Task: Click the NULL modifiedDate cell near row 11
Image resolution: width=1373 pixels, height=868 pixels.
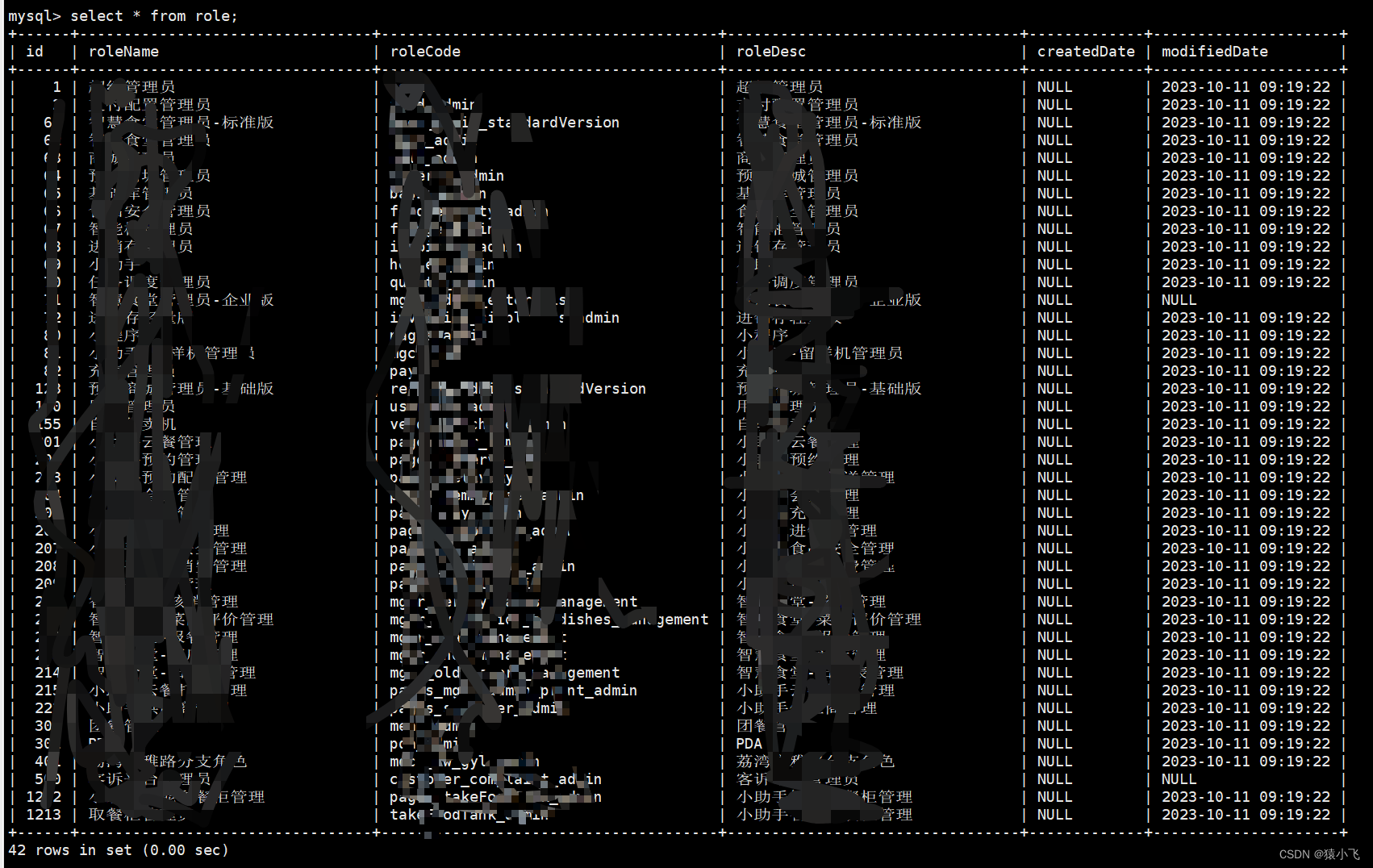Action: [x=1178, y=299]
